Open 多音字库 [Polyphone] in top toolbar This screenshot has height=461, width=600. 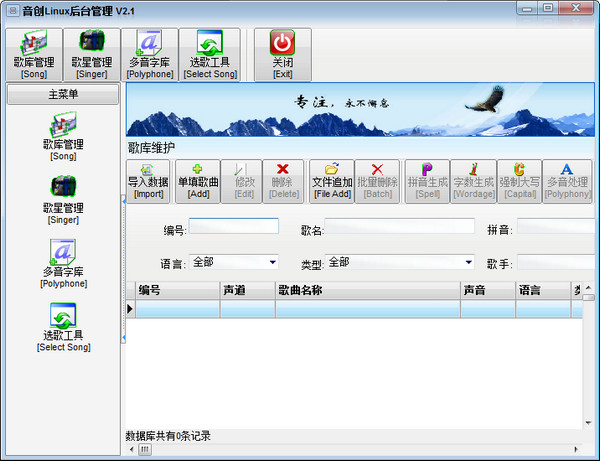pyautogui.click(x=150, y=54)
